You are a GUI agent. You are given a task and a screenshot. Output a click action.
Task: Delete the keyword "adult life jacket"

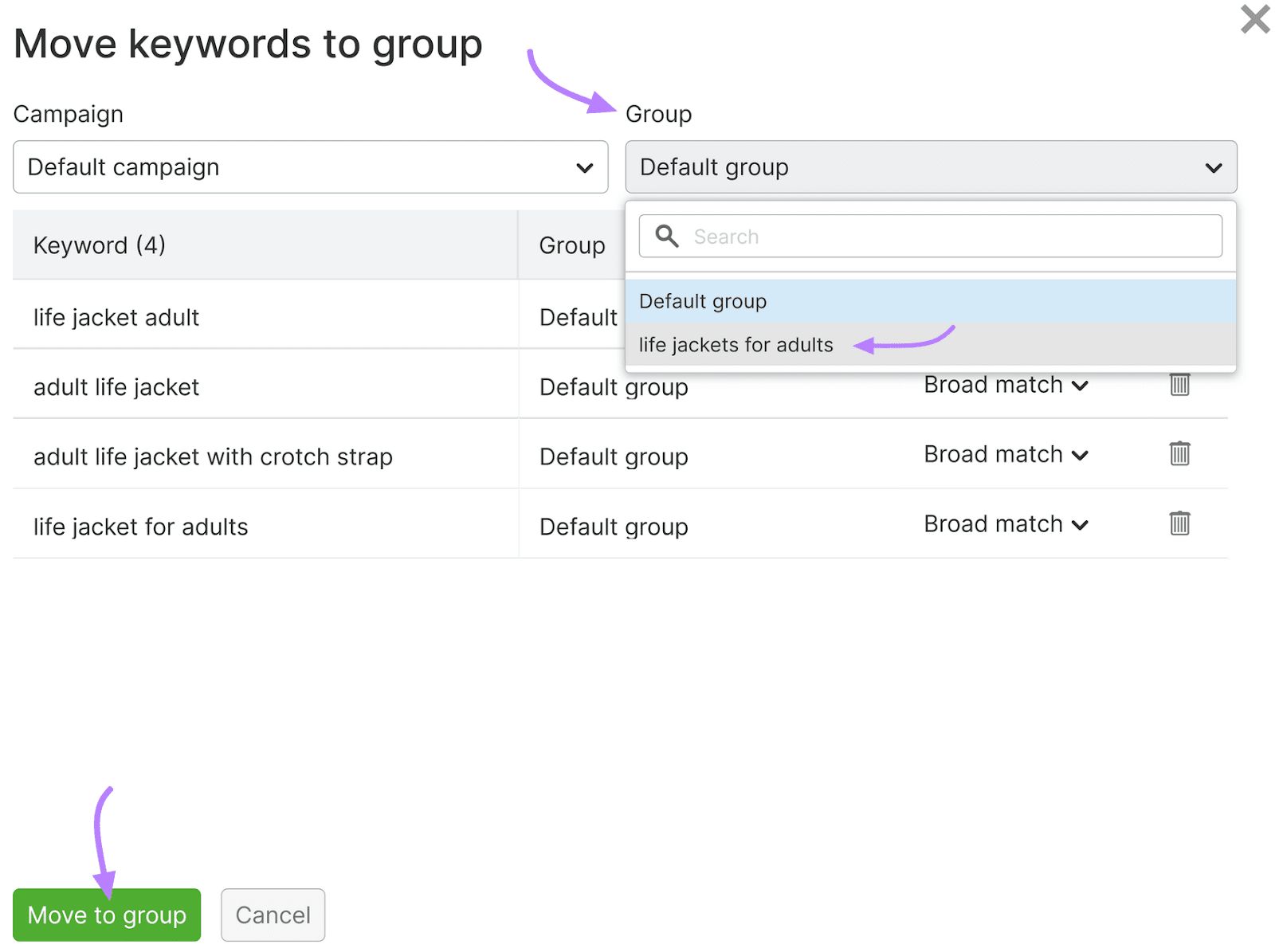(1179, 385)
